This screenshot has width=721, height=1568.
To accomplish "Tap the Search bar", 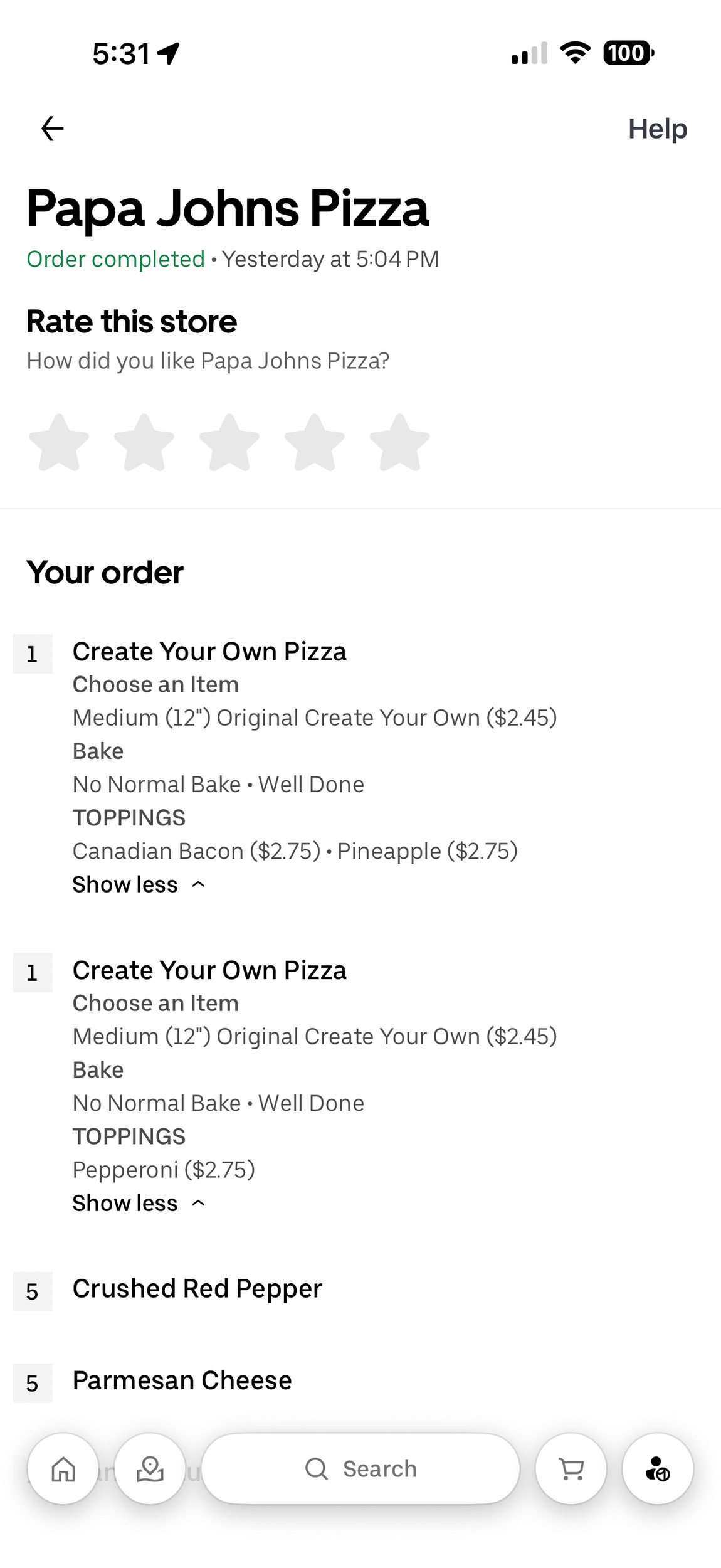I will (x=379, y=1469).
